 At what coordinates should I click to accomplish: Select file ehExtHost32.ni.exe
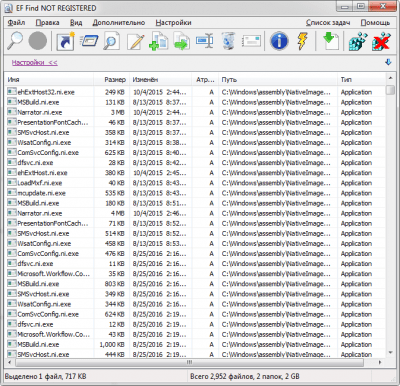point(46,92)
